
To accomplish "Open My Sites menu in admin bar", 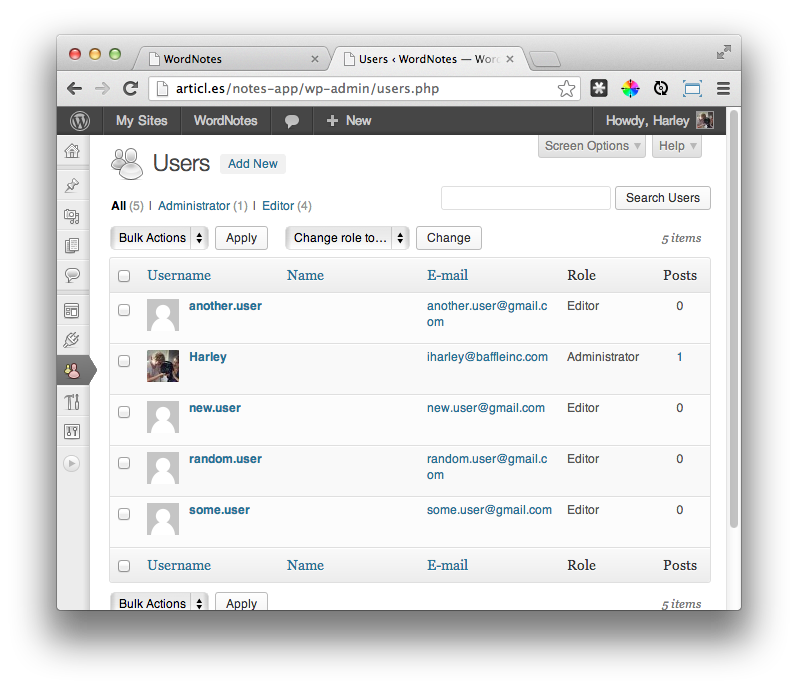I will point(141,121).
